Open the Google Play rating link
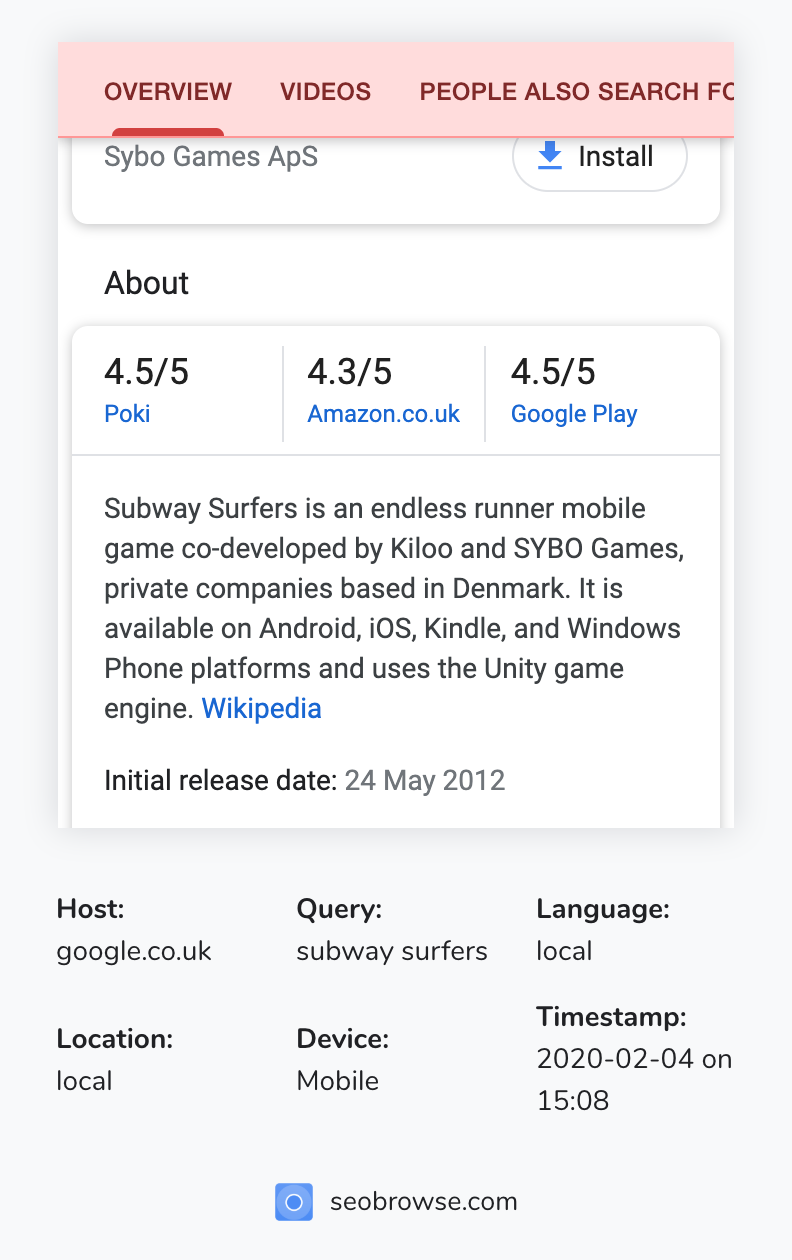 tap(574, 413)
